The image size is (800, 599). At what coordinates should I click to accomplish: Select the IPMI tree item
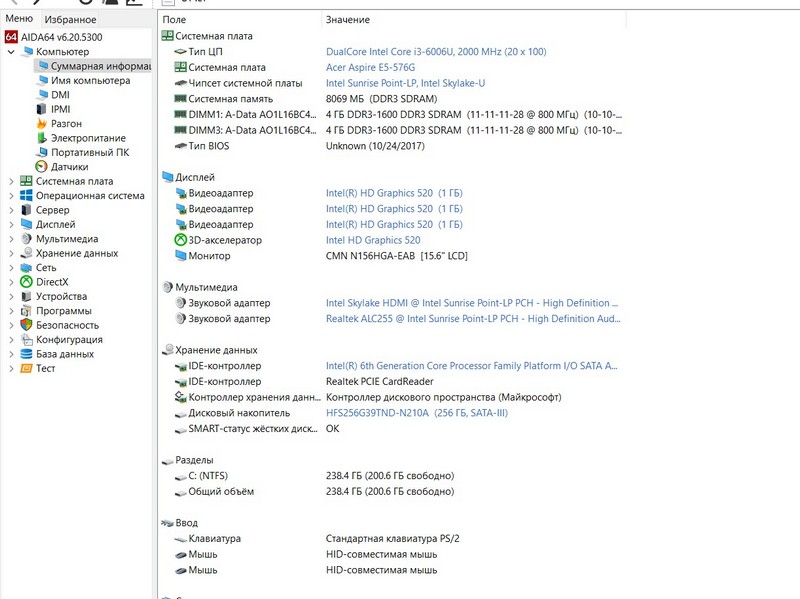[x=61, y=109]
